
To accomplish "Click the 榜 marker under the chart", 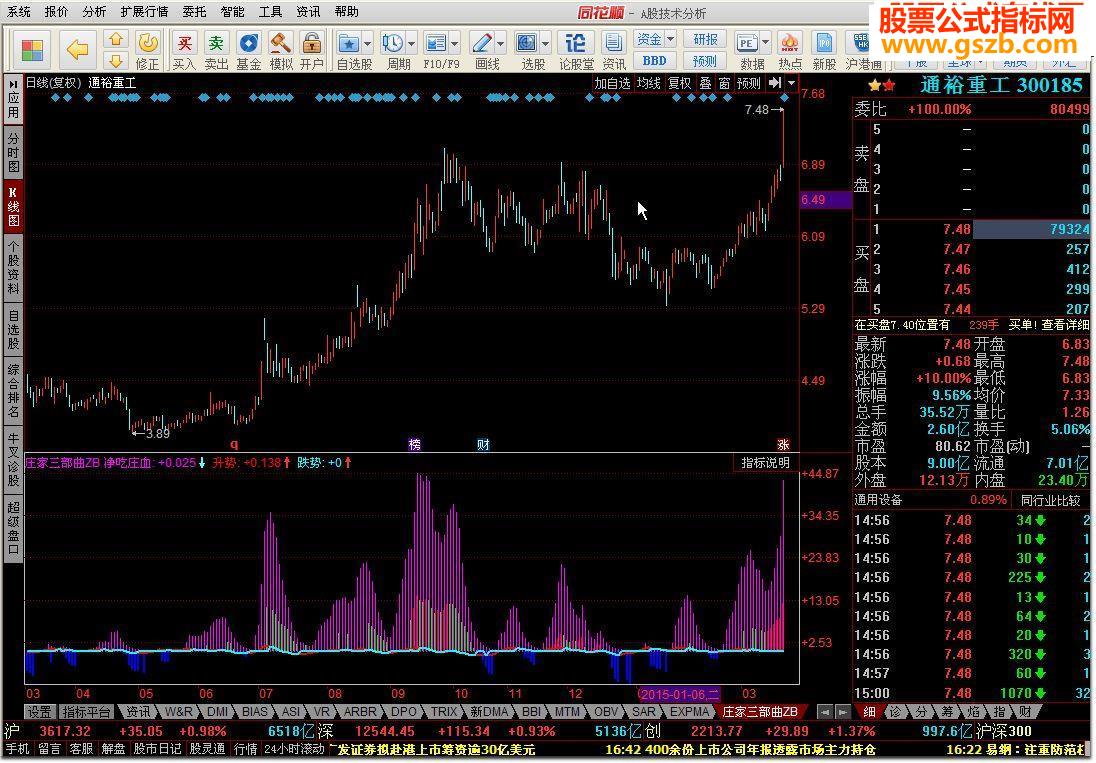I will point(414,444).
